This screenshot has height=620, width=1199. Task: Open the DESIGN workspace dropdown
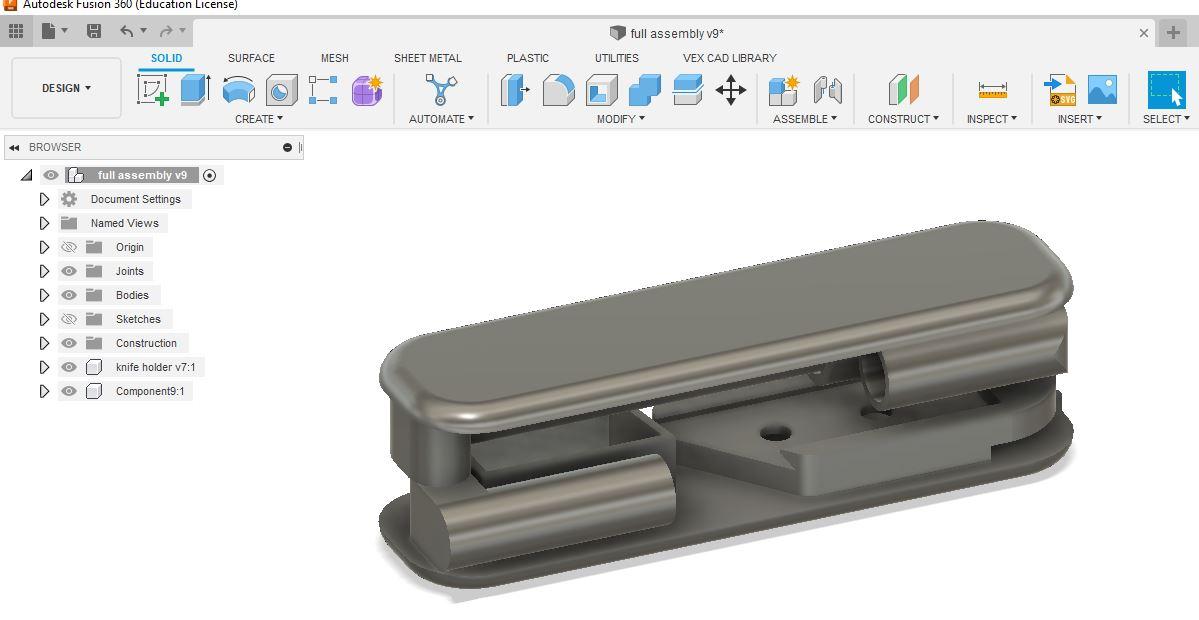point(67,88)
